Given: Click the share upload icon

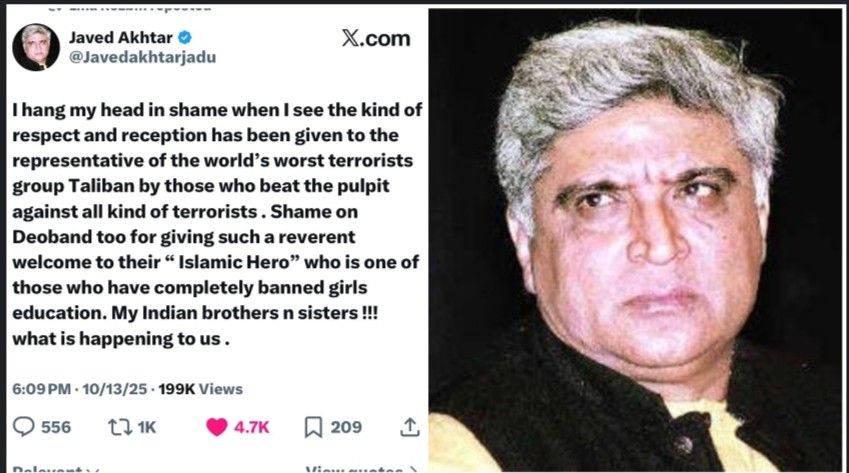Looking at the screenshot, I should point(410,427).
